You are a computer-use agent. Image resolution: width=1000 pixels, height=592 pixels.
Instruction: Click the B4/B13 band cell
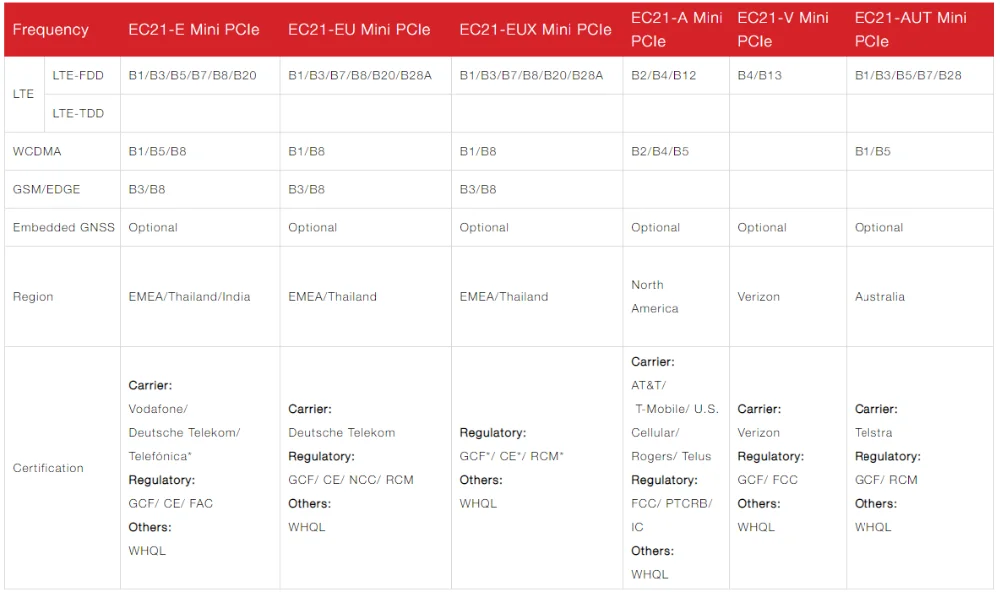coord(760,76)
